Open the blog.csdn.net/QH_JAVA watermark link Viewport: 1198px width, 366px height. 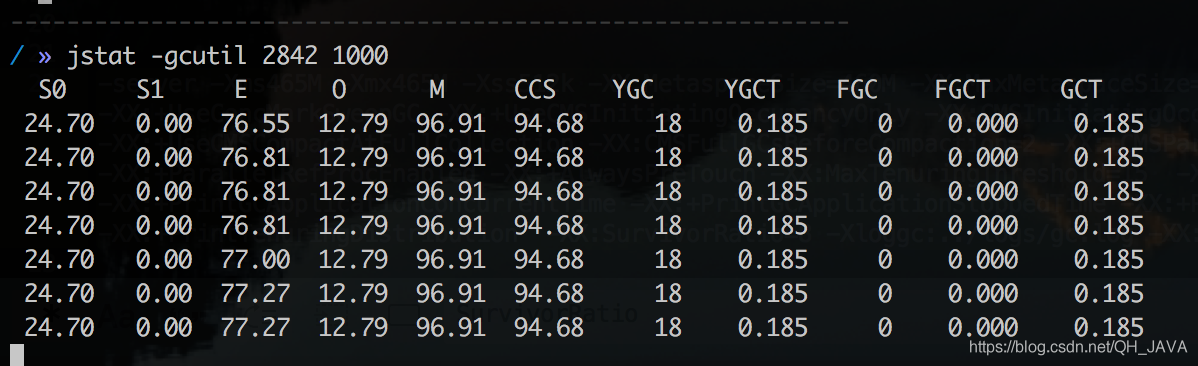point(1078,348)
